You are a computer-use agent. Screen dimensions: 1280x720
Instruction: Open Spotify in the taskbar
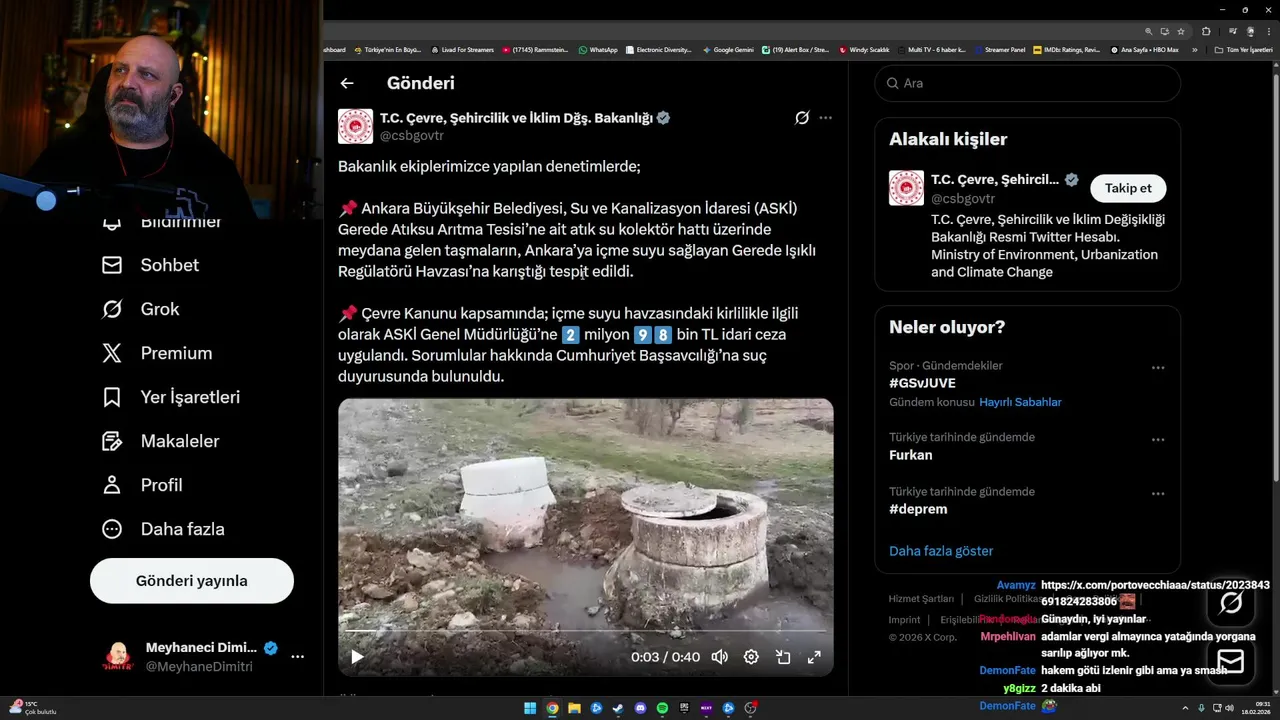tap(662, 708)
